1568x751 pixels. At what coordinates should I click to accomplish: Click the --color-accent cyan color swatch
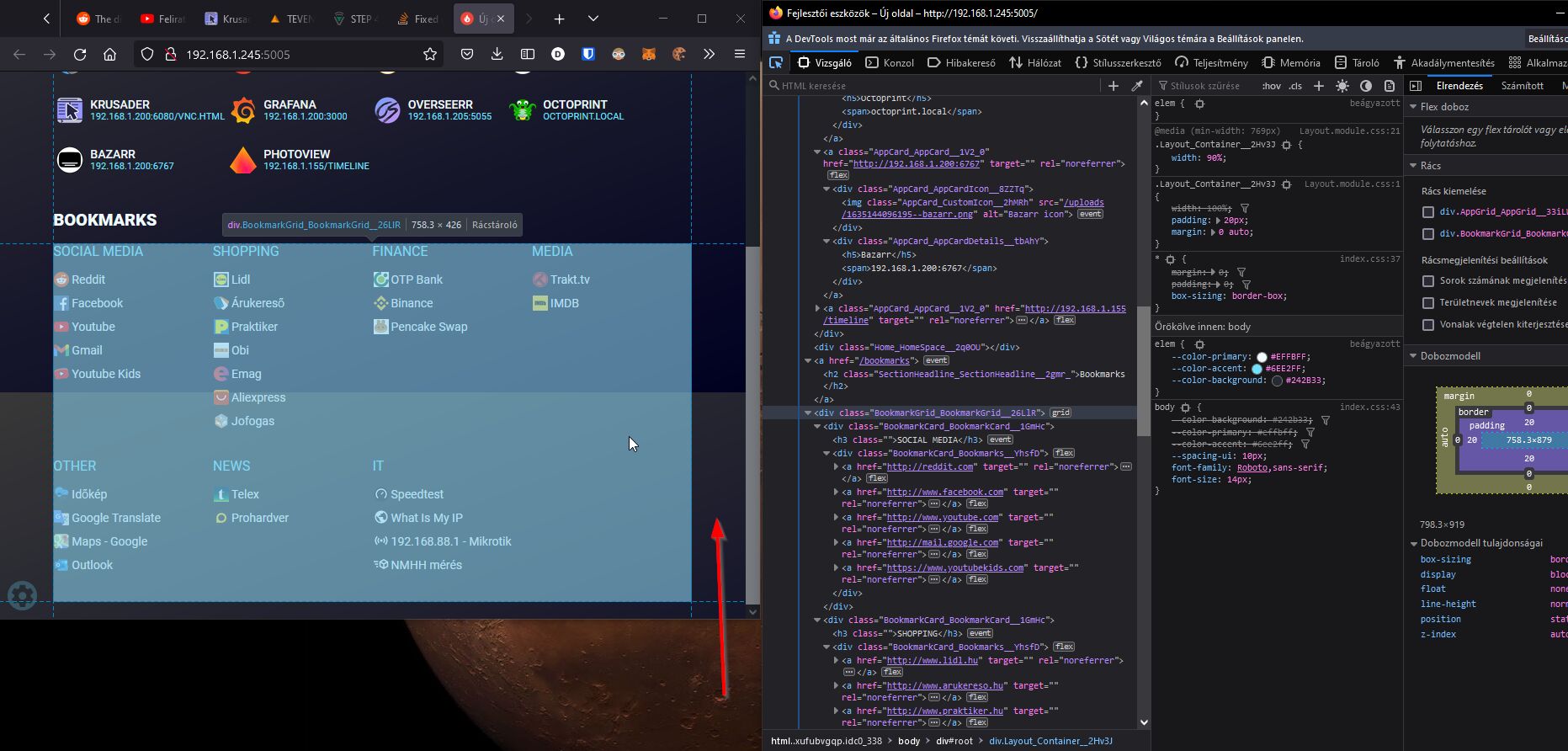(x=1257, y=369)
